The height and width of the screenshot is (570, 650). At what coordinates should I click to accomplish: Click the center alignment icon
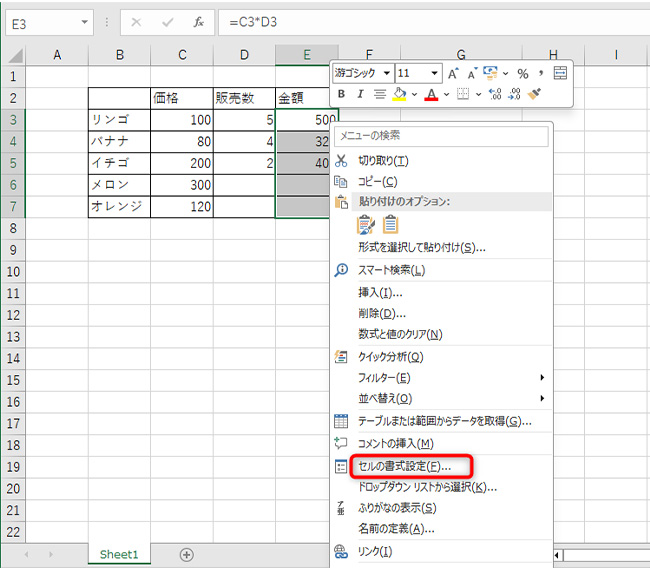coord(380,94)
